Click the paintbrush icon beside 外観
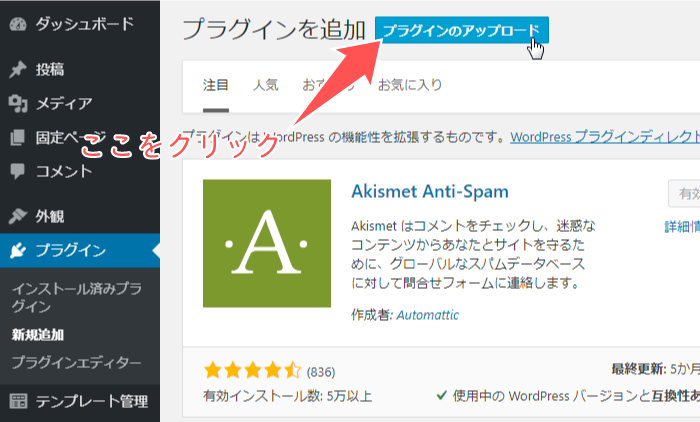This screenshot has width=700, height=422. coord(18,216)
